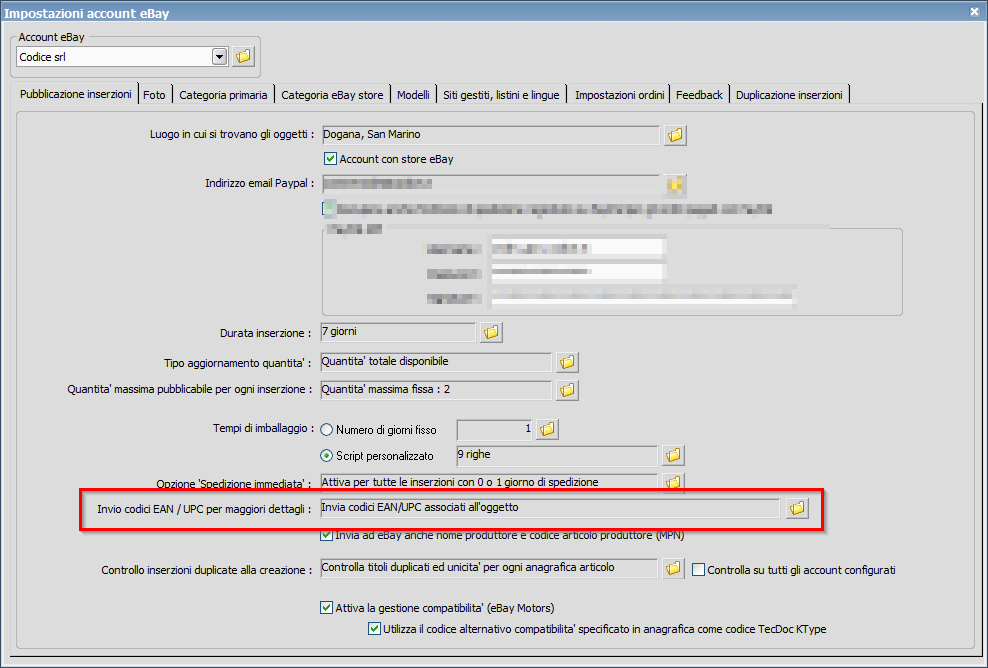Open folder icon for Invio codici EAN / UPC
This screenshot has width=988, height=668.
(x=797, y=508)
